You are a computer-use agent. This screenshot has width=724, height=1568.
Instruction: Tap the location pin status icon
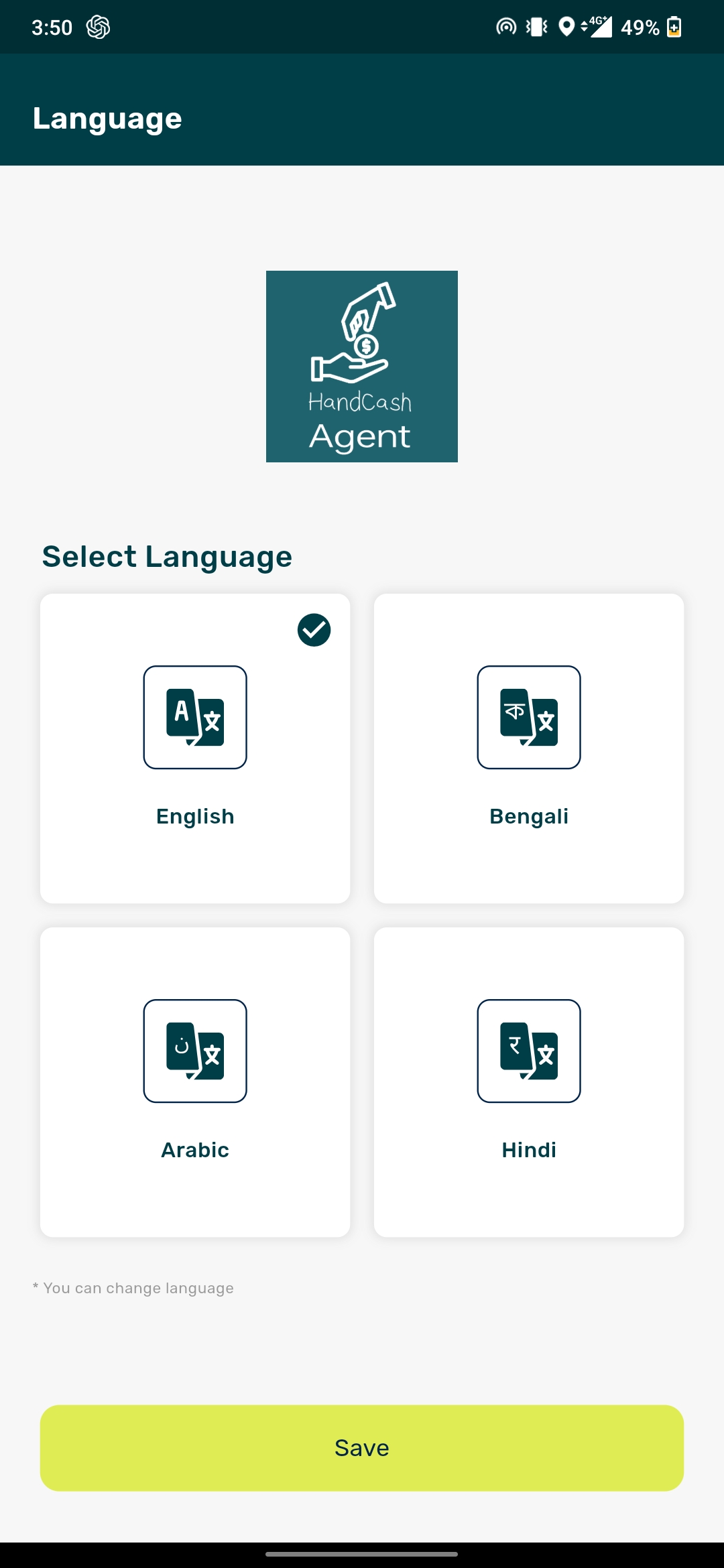pos(566,27)
